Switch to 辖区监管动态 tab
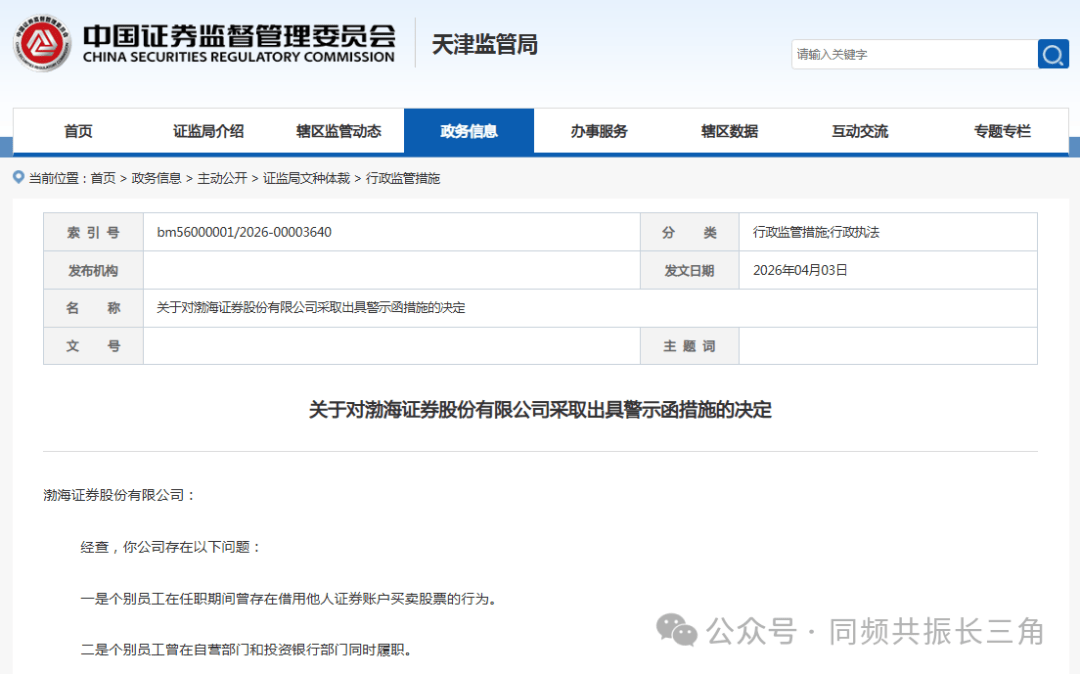This screenshot has height=674, width=1080. 338,131
